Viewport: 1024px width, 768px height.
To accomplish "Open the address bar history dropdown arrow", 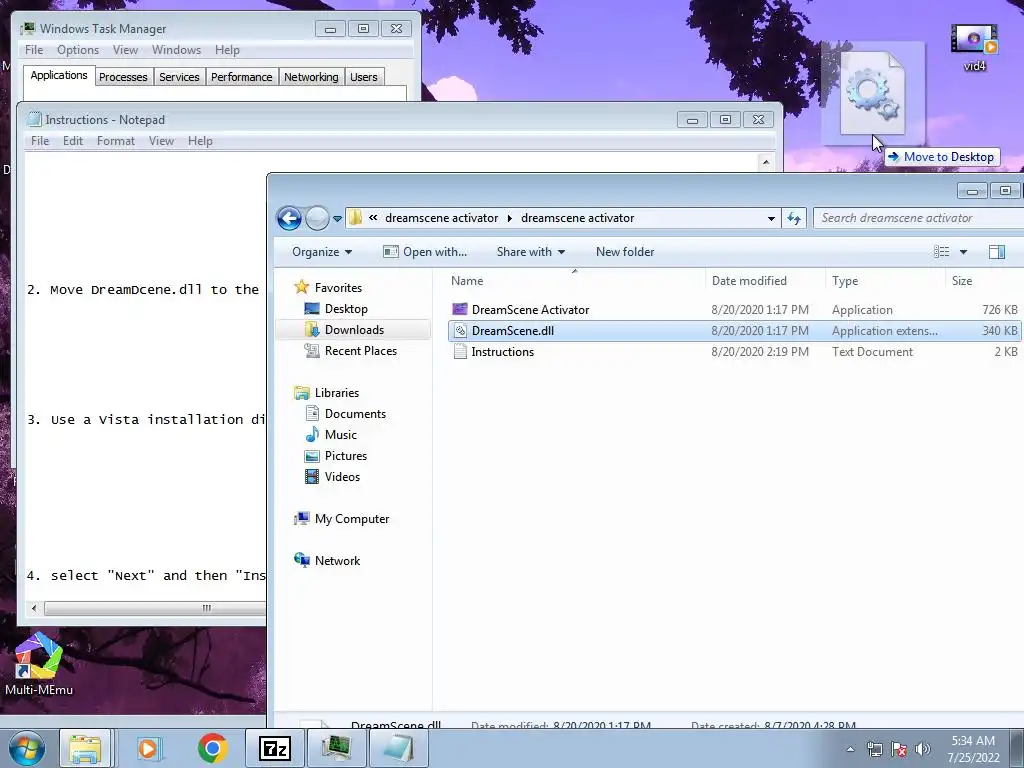I will [x=771, y=218].
